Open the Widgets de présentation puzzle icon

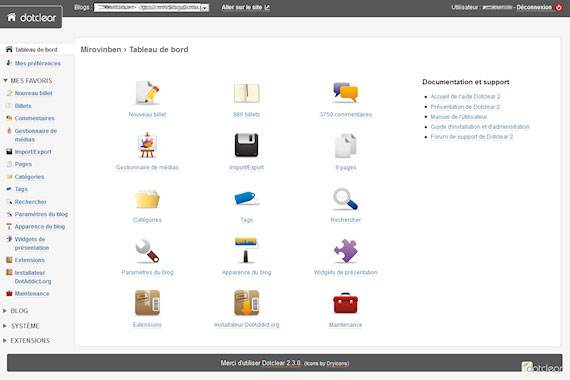(345, 251)
